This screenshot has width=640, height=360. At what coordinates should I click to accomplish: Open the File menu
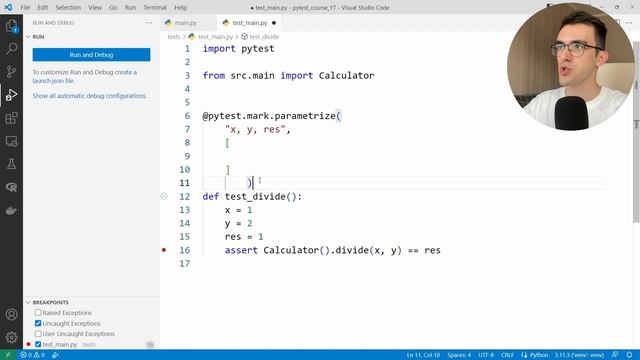(x=25, y=7)
